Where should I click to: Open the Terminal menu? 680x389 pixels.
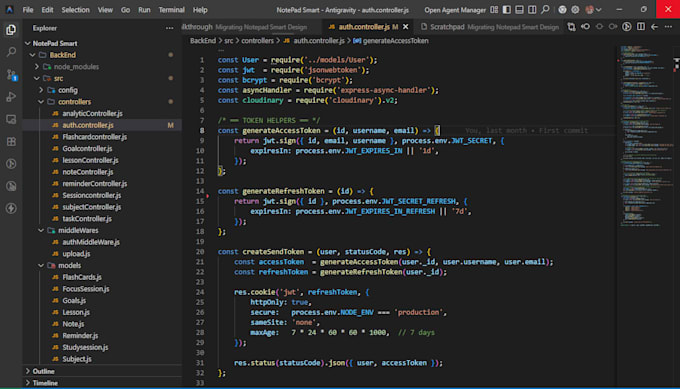click(171, 10)
